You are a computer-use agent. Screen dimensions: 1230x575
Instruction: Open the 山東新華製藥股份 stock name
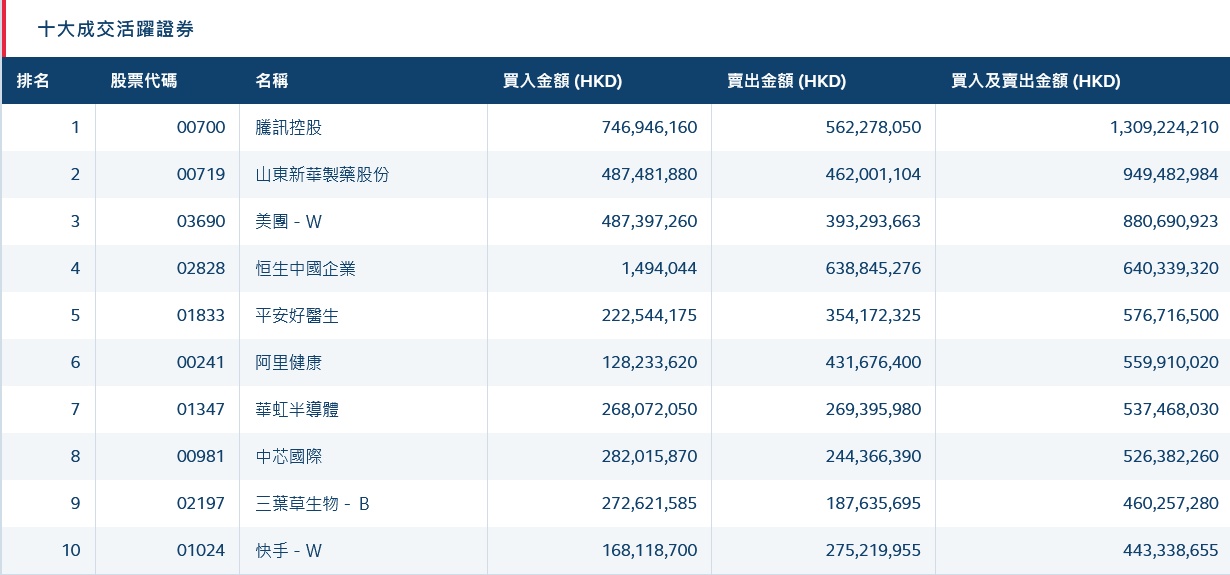[322, 175]
